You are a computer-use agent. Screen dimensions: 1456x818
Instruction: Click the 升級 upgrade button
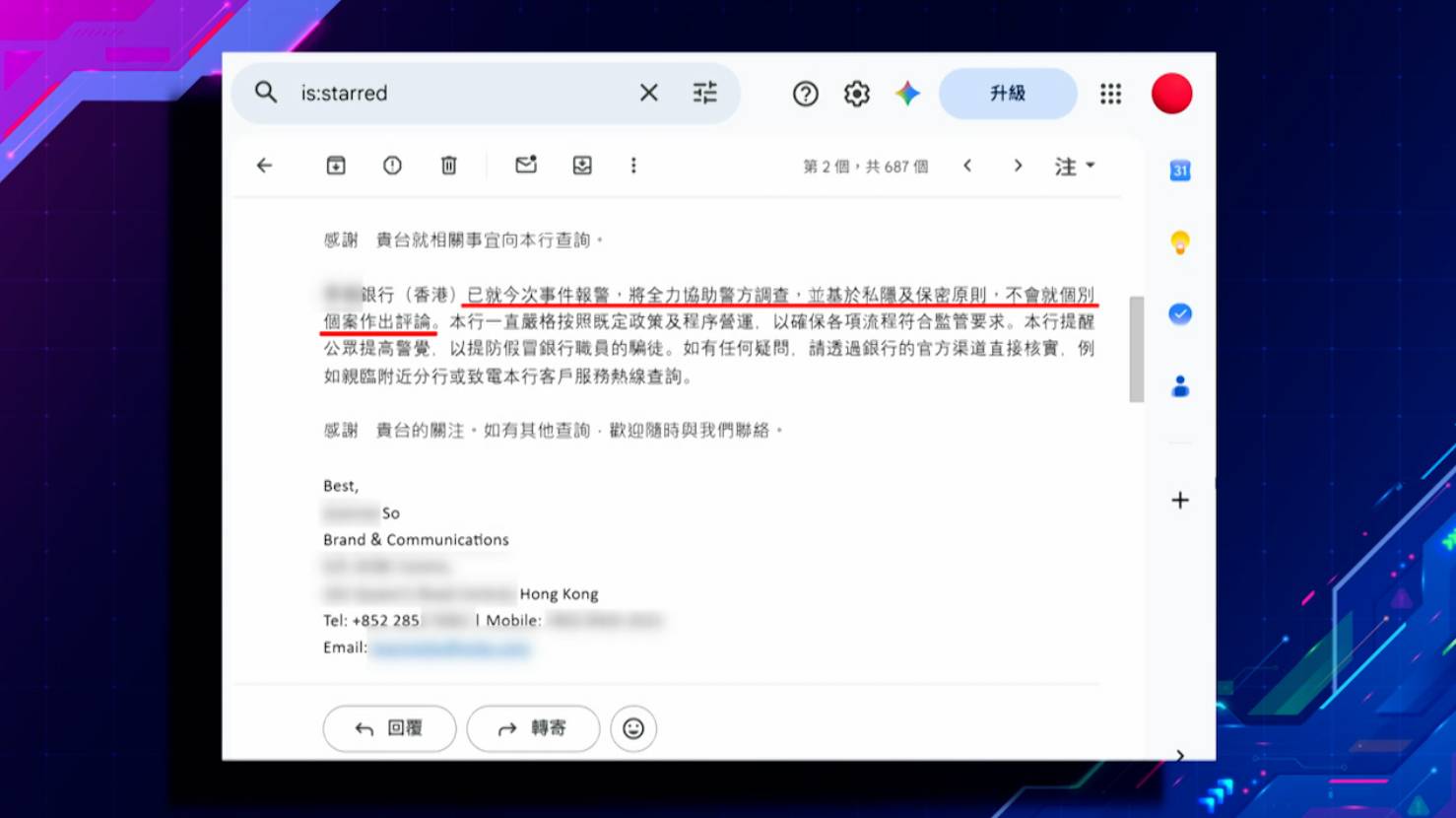click(1008, 94)
